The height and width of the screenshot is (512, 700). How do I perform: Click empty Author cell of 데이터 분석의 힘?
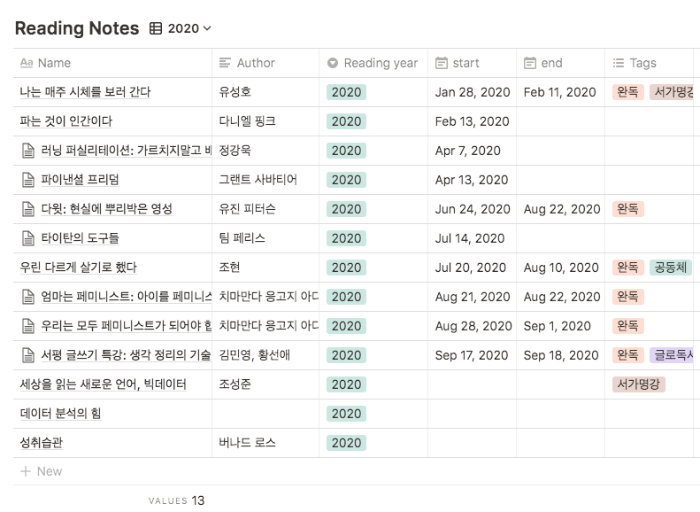(266, 413)
